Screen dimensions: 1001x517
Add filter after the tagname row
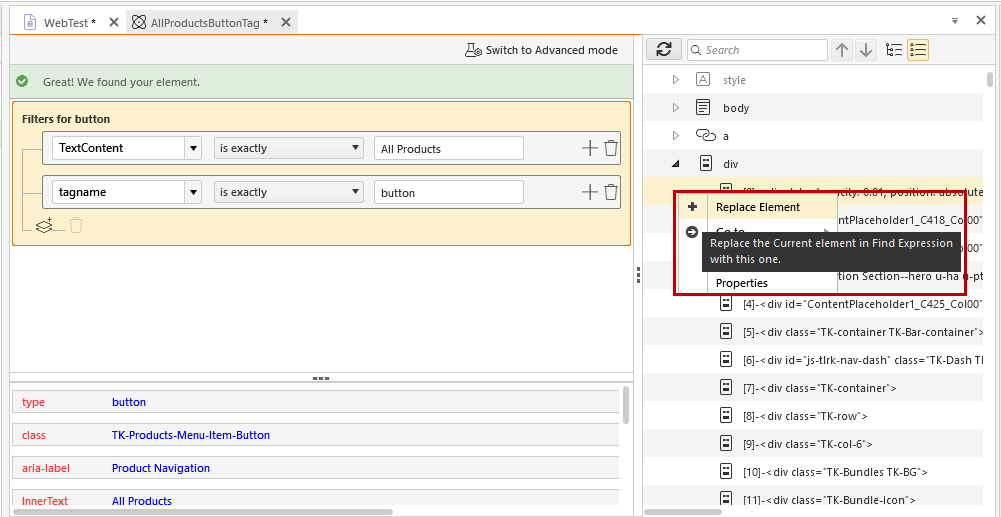[590, 192]
